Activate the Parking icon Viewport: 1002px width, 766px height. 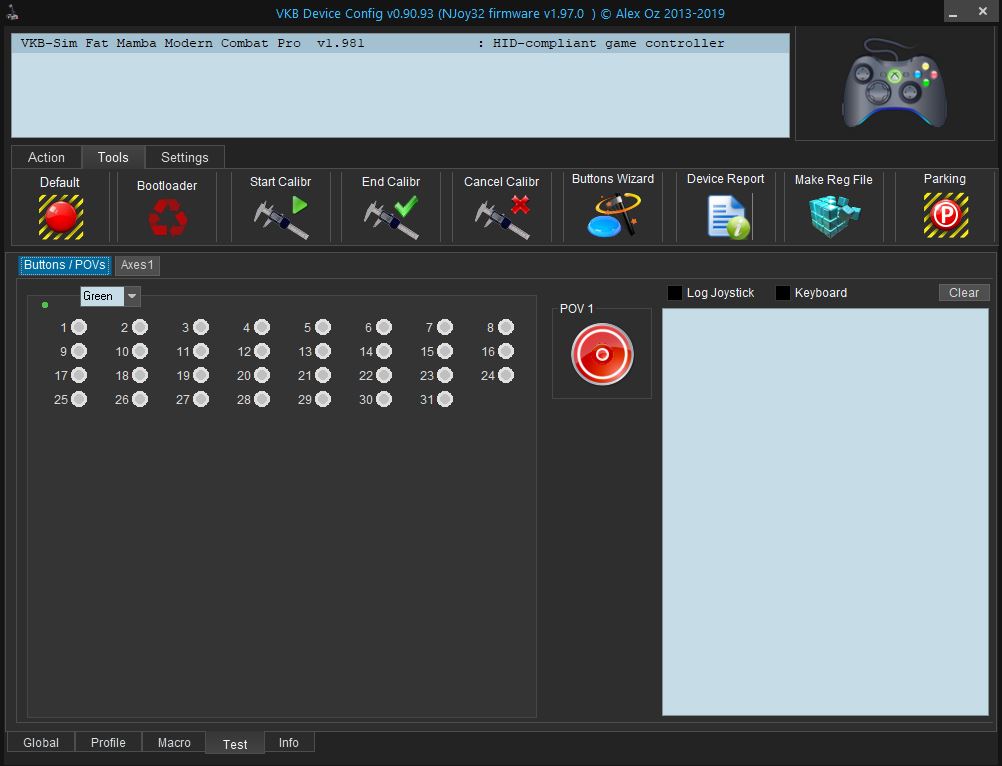(946, 216)
